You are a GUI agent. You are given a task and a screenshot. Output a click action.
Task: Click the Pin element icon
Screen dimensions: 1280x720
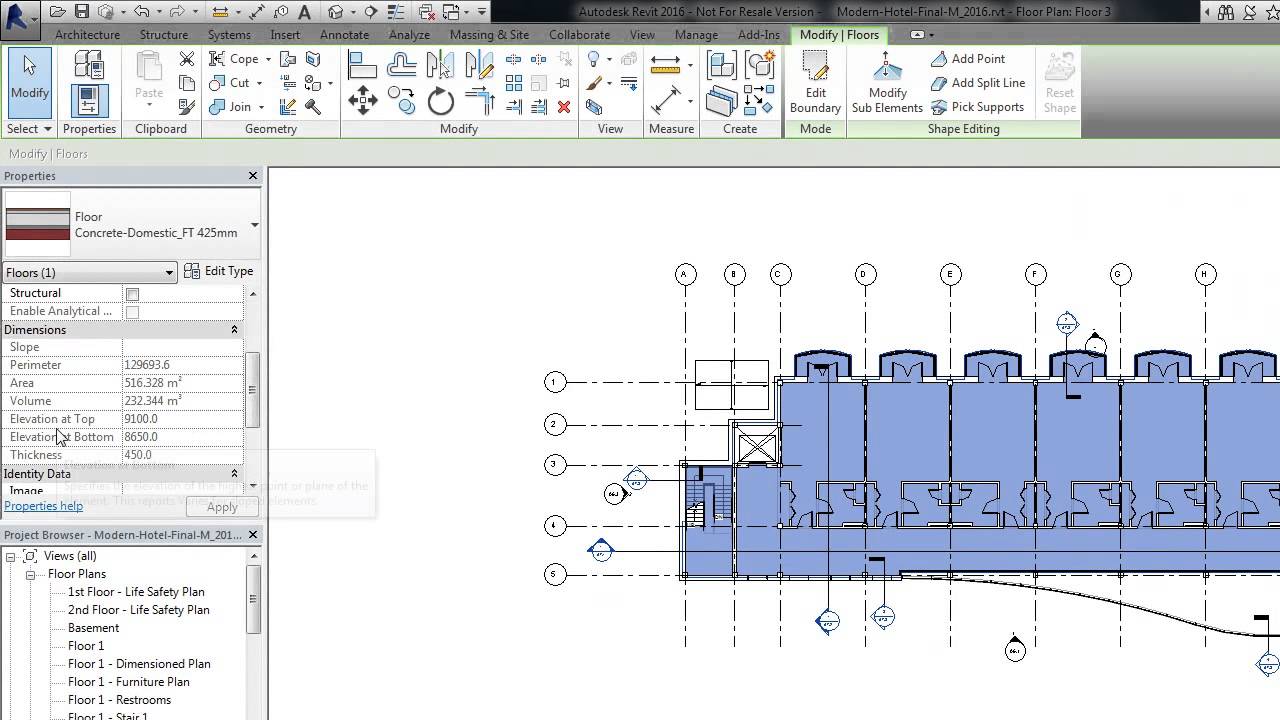pyautogui.click(x=564, y=83)
